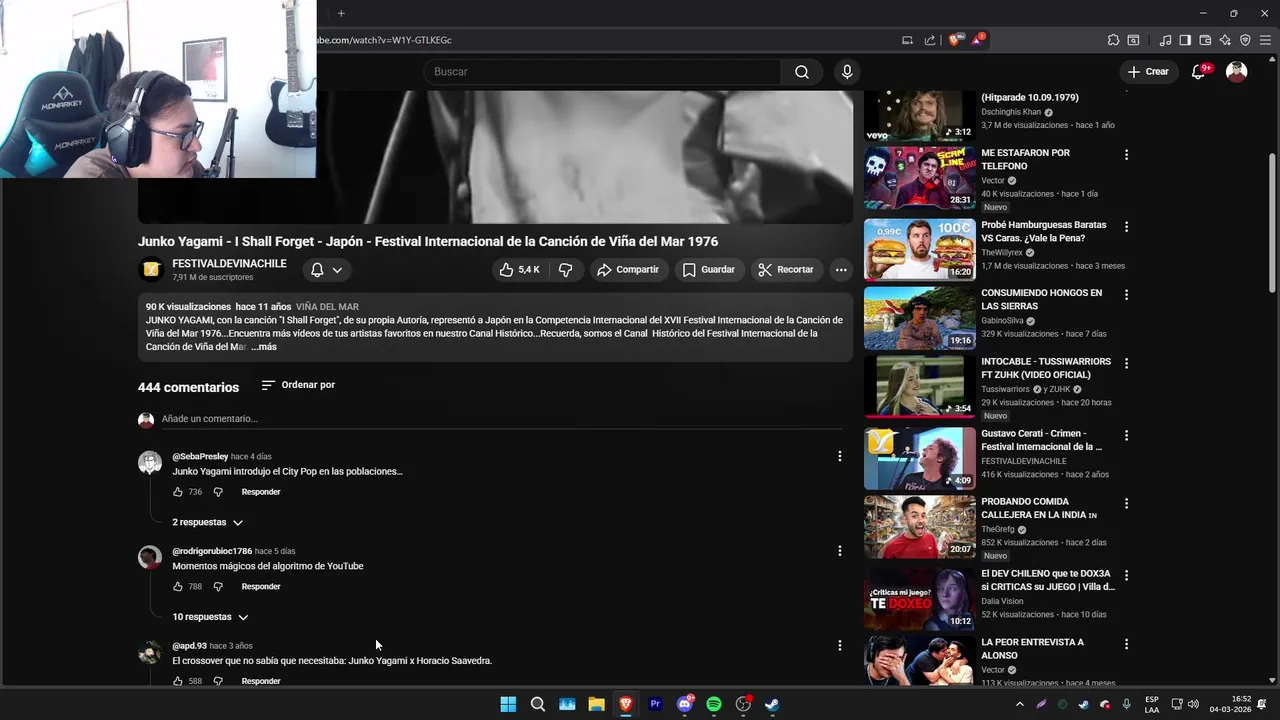Click Compartir share button
The width and height of the screenshot is (1280, 720).
tap(627, 270)
